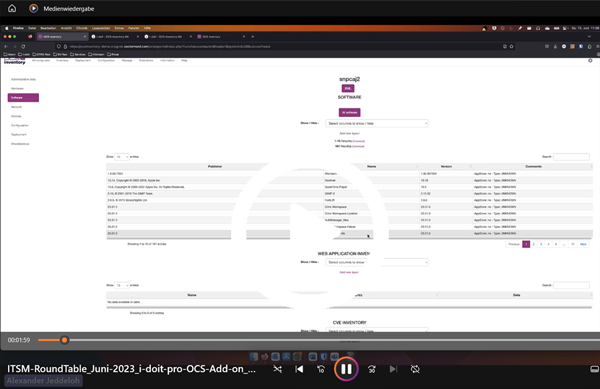Click the purple XML button
The height and width of the screenshot is (389, 600).
coord(348,88)
